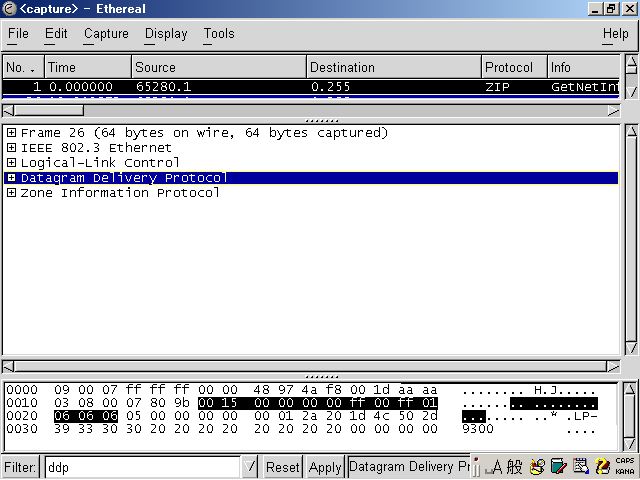The width and height of the screenshot is (640, 480).
Task: Click protocol tree horizontal scroll left arrow
Action: pos(8,367)
